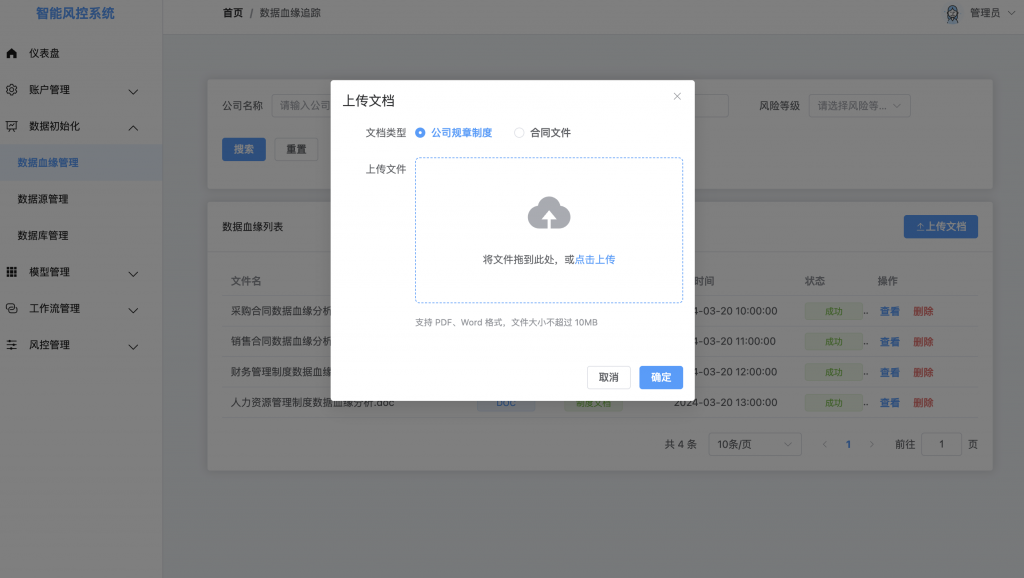Click the 前往 page number input field
The width and height of the screenshot is (1024, 578).
click(x=941, y=443)
